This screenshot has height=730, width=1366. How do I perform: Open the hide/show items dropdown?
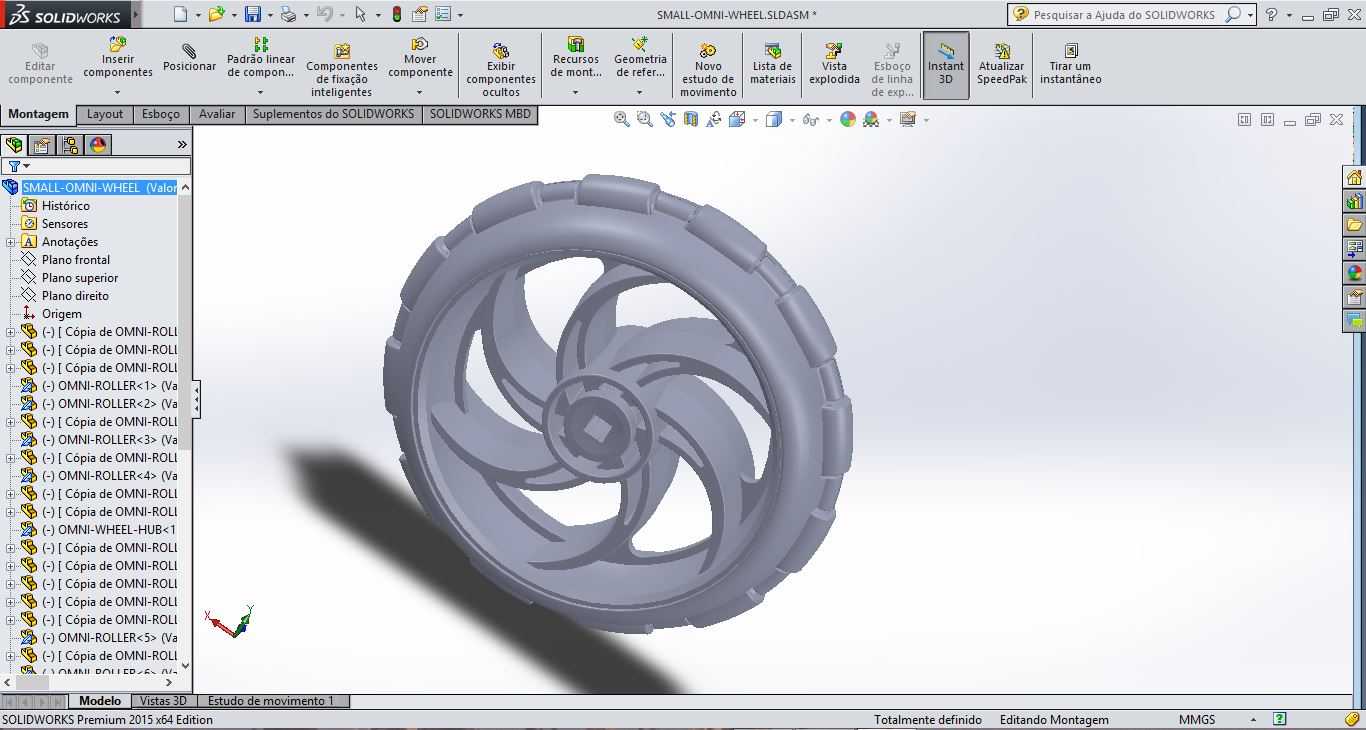click(x=829, y=120)
